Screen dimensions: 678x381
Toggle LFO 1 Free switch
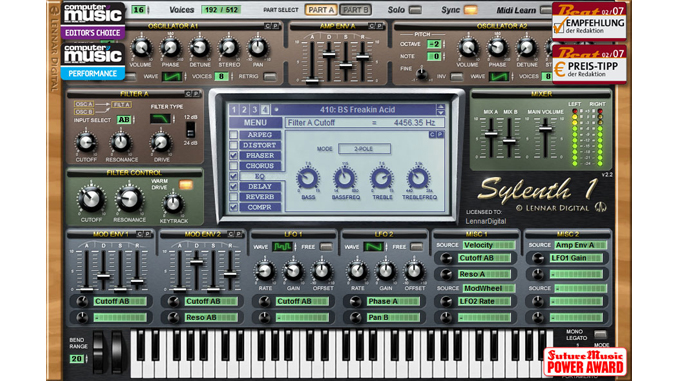coord(326,247)
